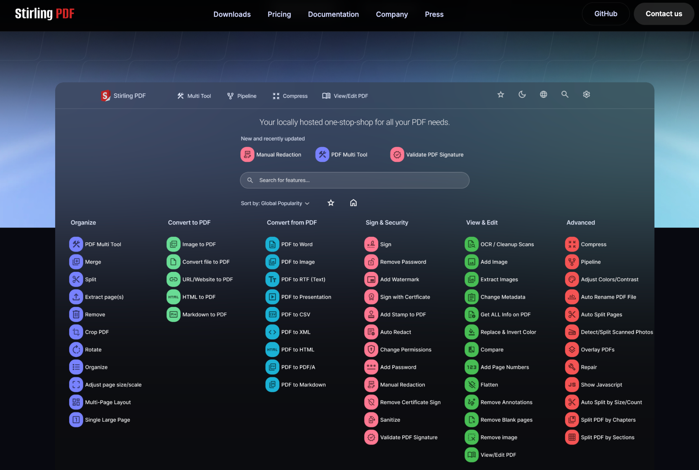Select the Split scissors icon
This screenshot has width=699, height=470.
[x=76, y=279]
